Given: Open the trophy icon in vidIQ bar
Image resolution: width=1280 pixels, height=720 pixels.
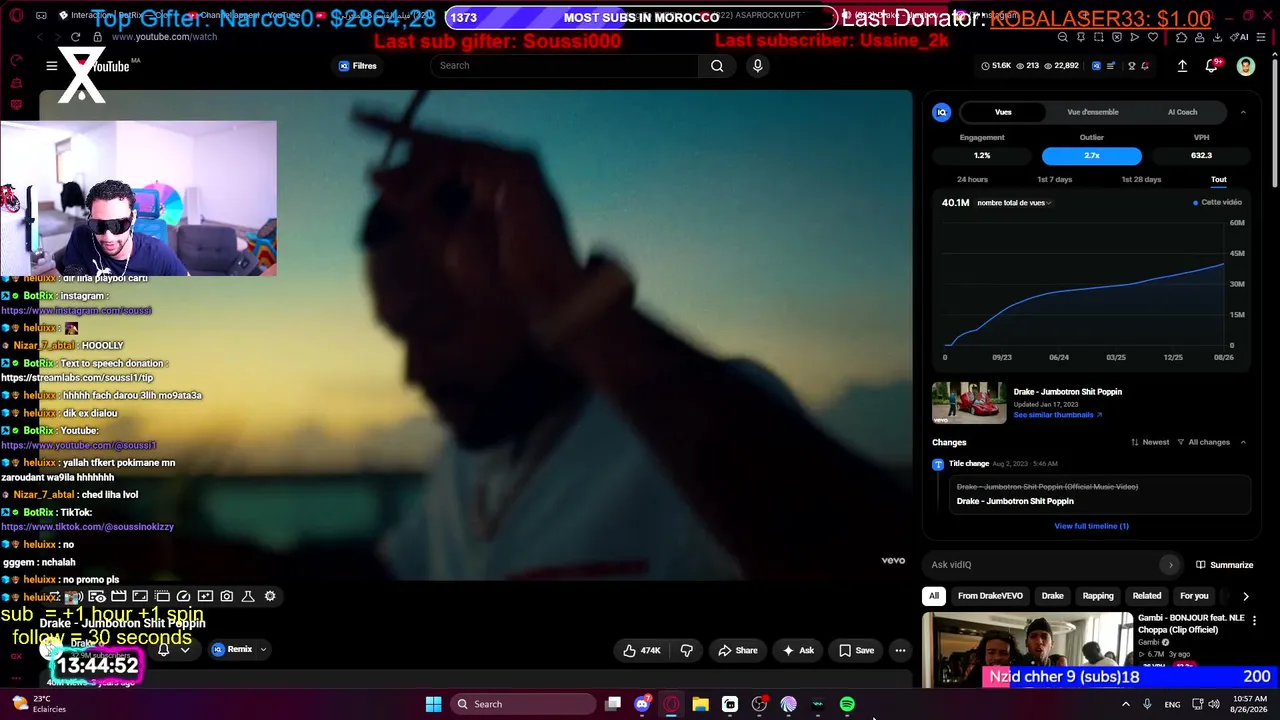Looking at the screenshot, I should 1131,66.
